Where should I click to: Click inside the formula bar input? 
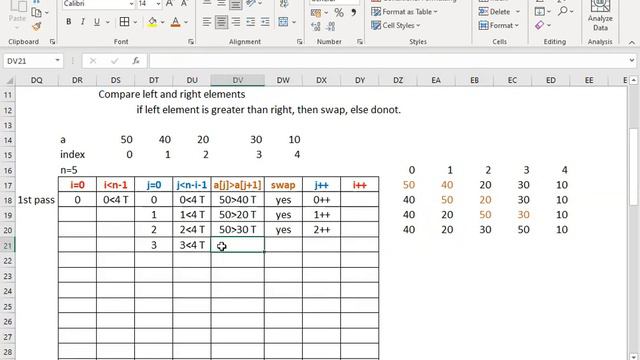coord(388,61)
